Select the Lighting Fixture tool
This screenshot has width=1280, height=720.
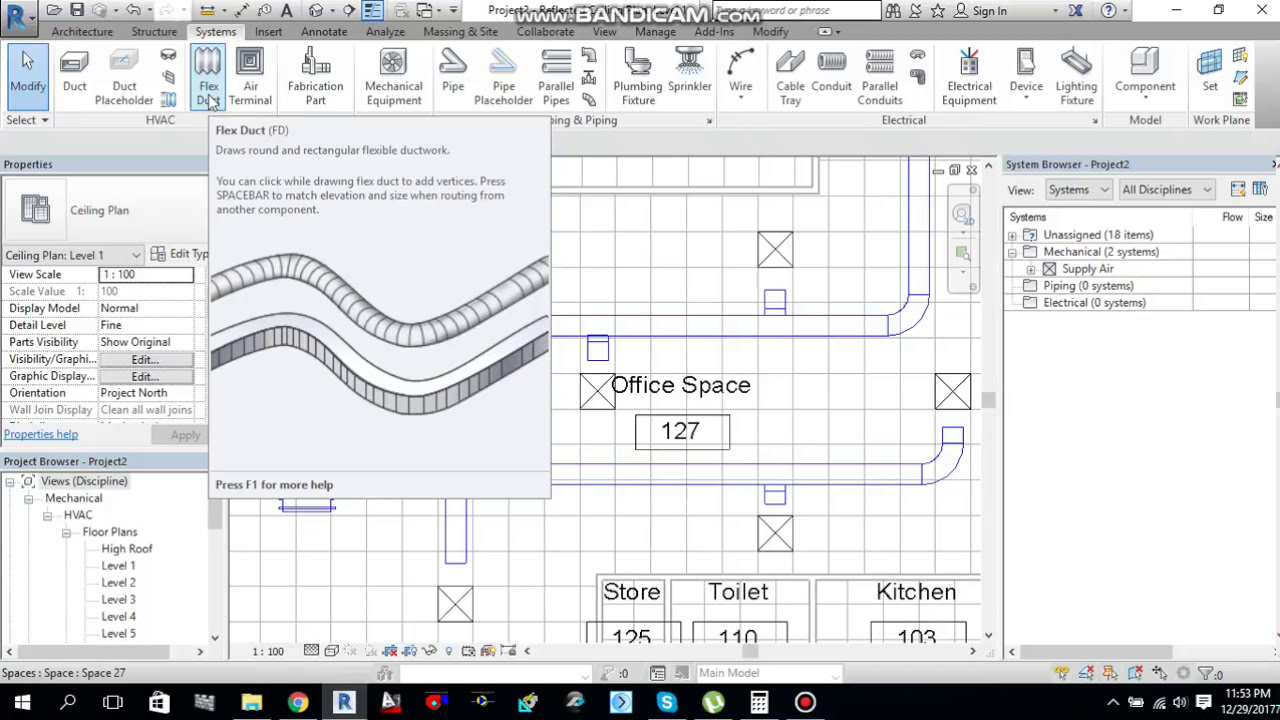click(x=1076, y=78)
